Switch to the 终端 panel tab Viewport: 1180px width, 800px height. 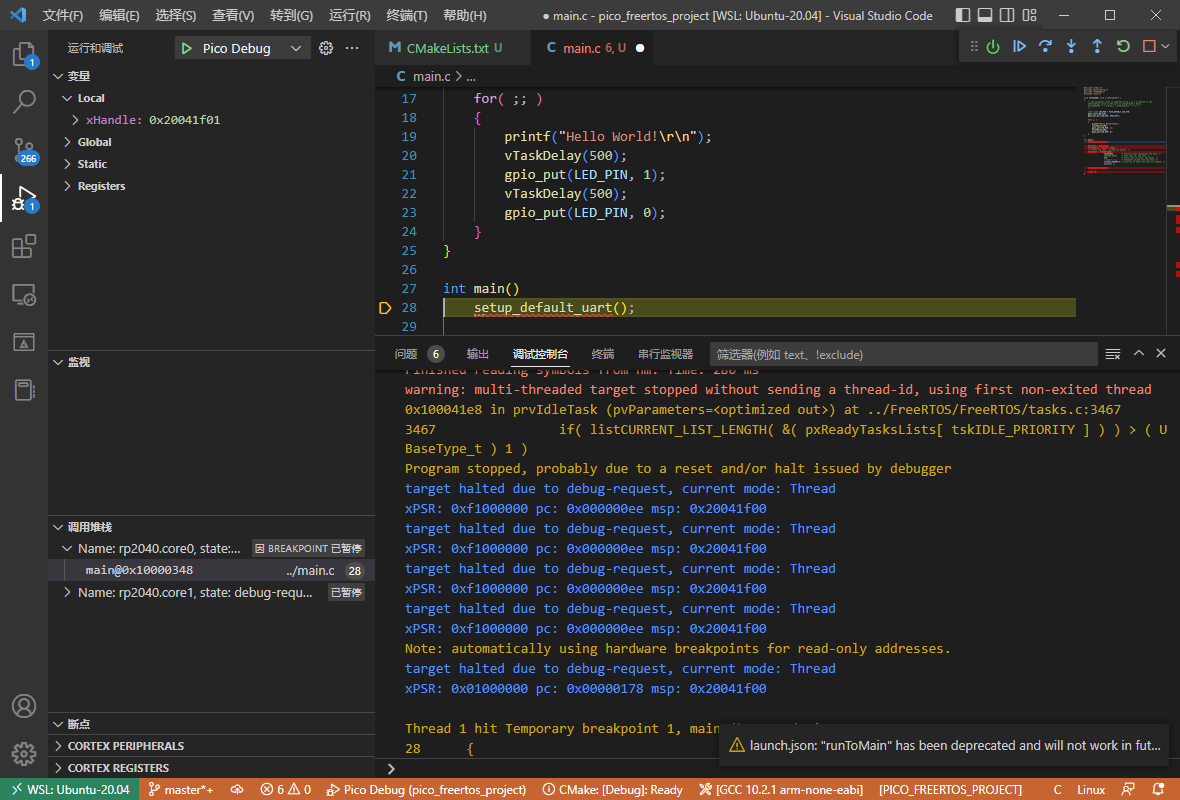pos(603,354)
